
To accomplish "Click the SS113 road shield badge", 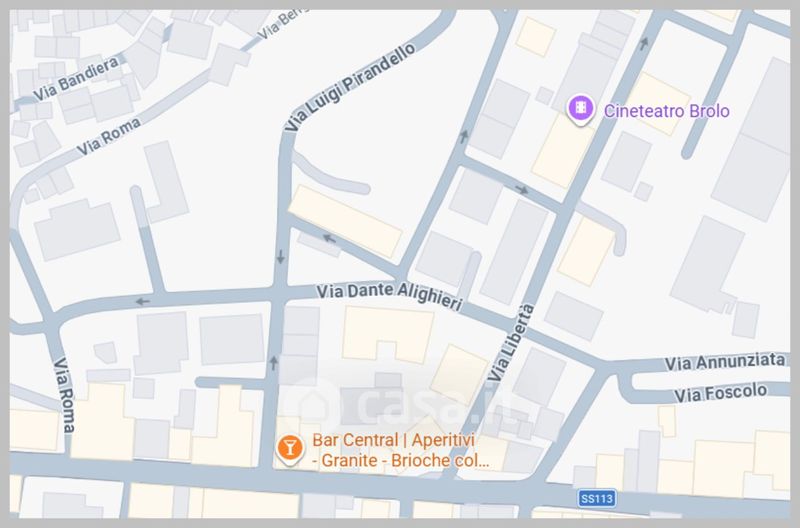I will click(596, 498).
